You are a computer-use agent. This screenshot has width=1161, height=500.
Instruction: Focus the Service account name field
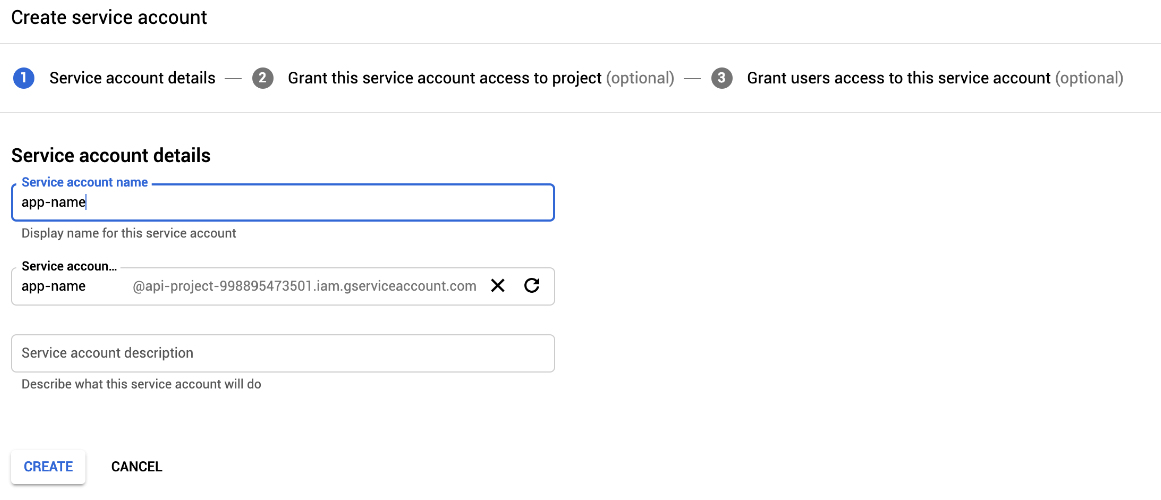(x=283, y=202)
